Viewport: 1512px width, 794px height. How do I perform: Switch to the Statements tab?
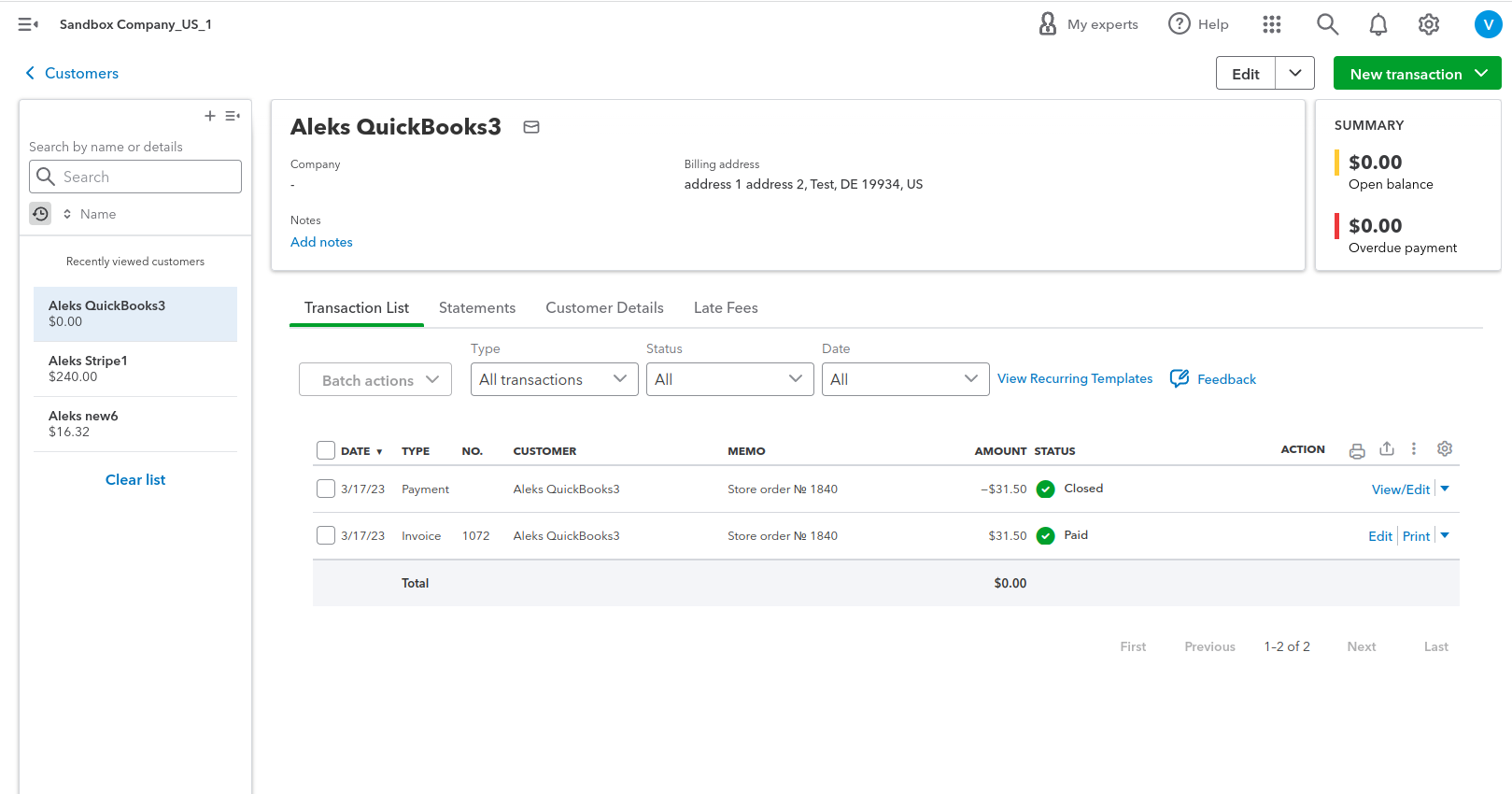477,307
